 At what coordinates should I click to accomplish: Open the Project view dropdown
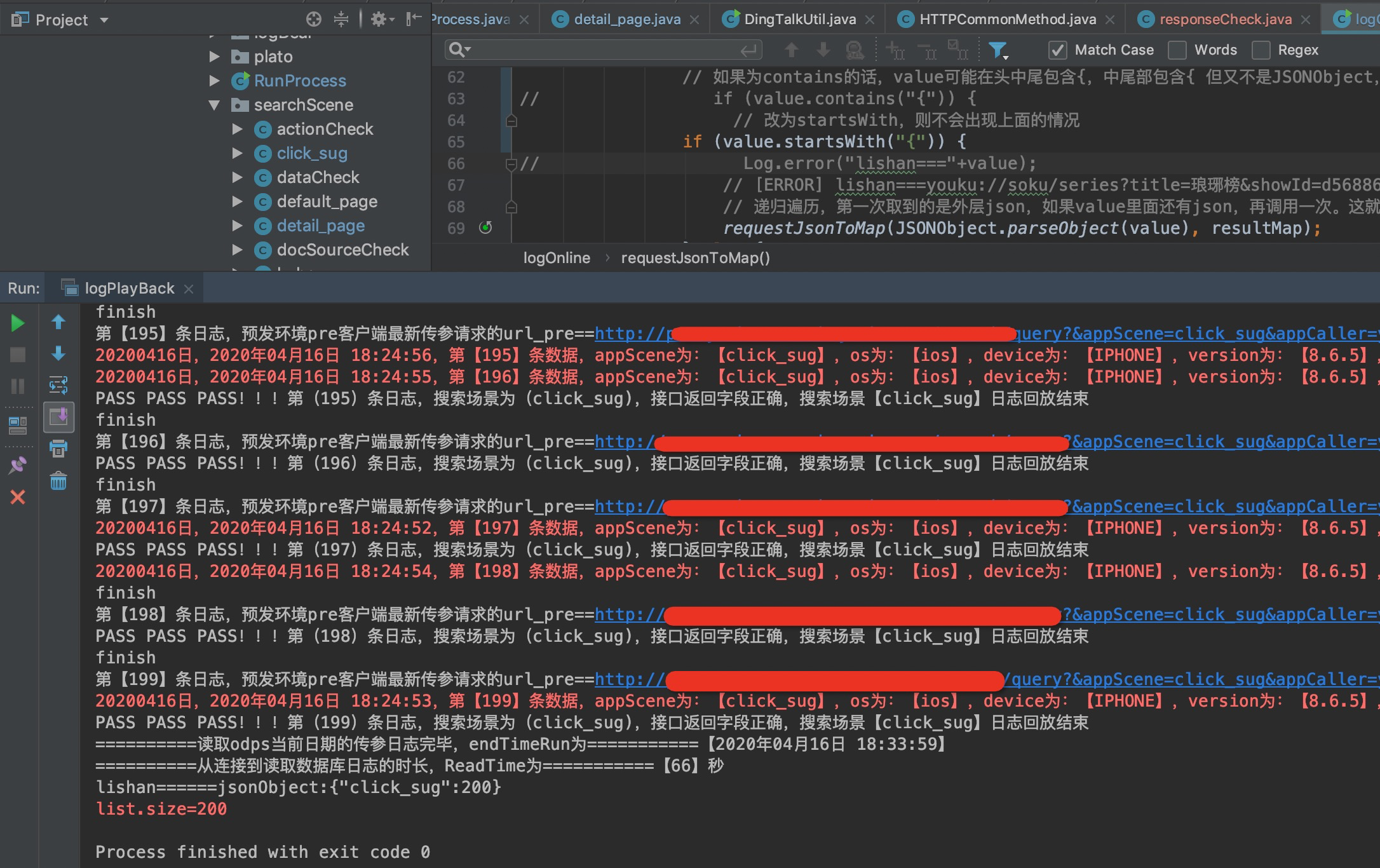(104, 20)
